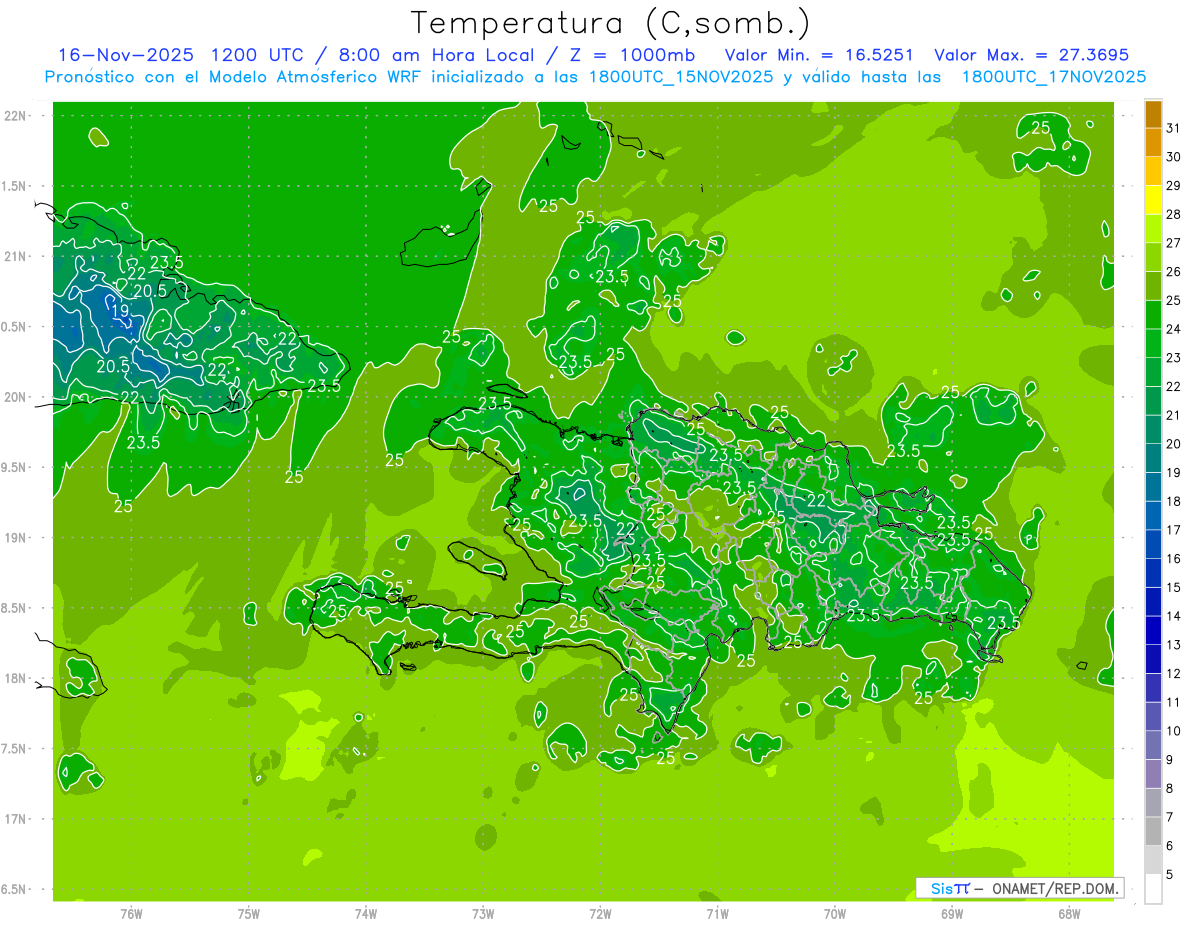1200x927 pixels.
Task: Select the '1800UTC_17NOV2025' valid-until timestamp
Action: (x=1054, y=77)
